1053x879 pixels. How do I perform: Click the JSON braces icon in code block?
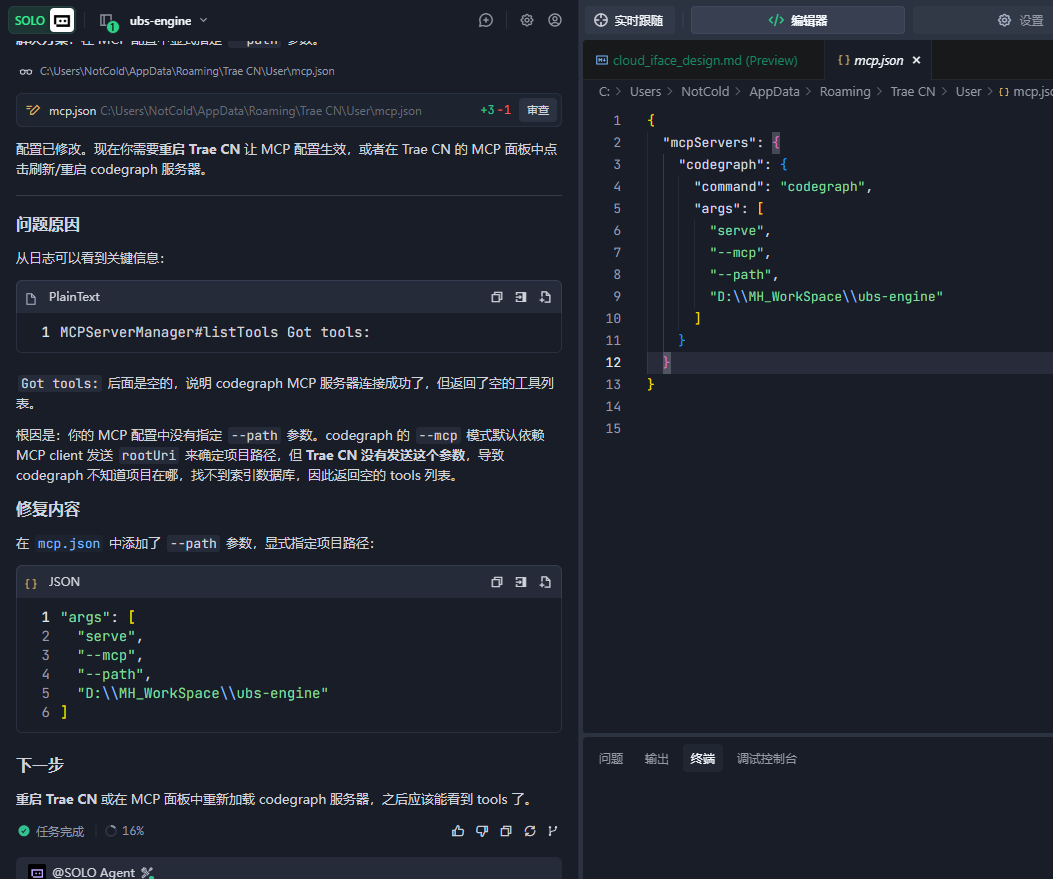[31, 584]
